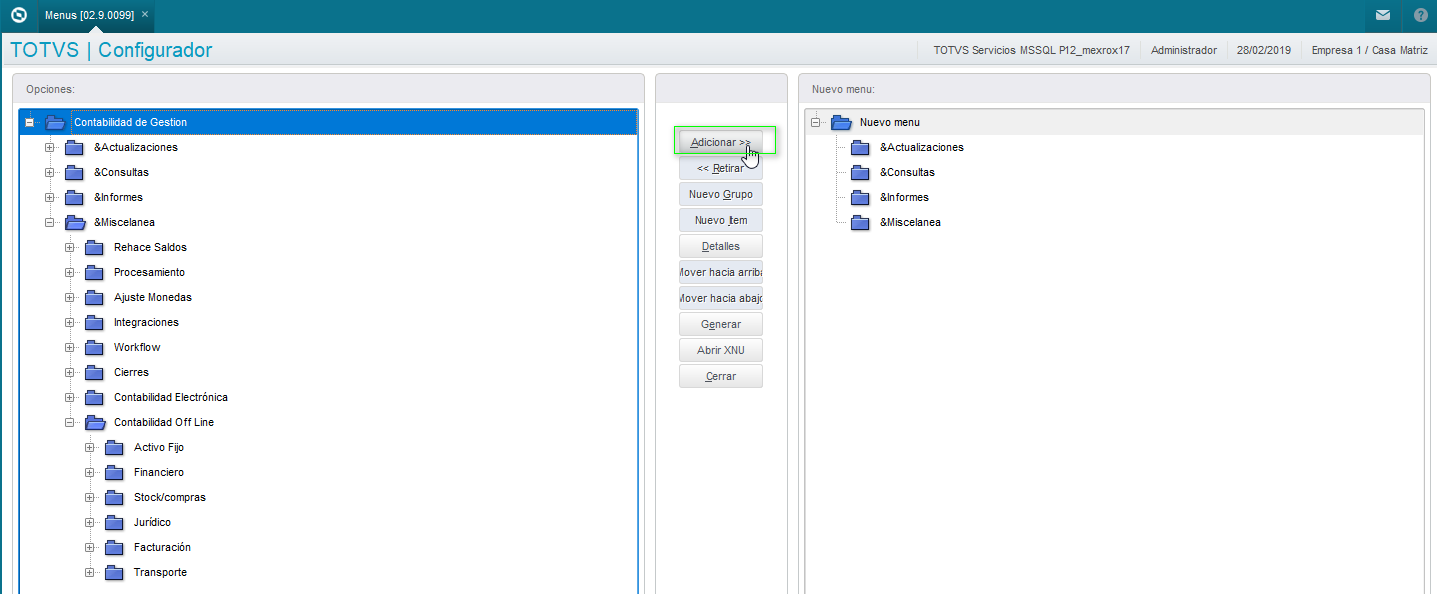Expand the &Actualizaciones node in Opciones
The image size is (1437, 594).
pos(50,147)
